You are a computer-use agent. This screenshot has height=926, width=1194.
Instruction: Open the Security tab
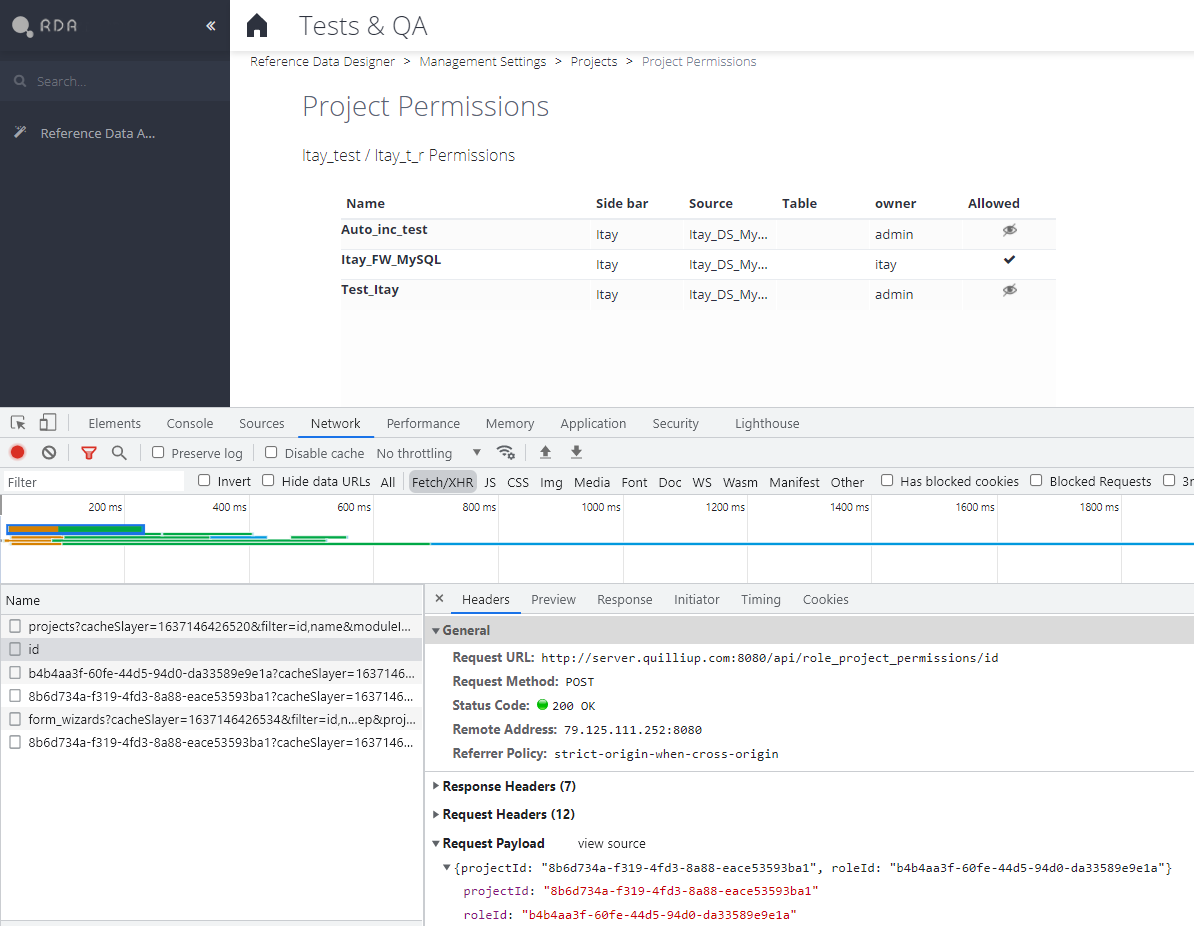[675, 423]
